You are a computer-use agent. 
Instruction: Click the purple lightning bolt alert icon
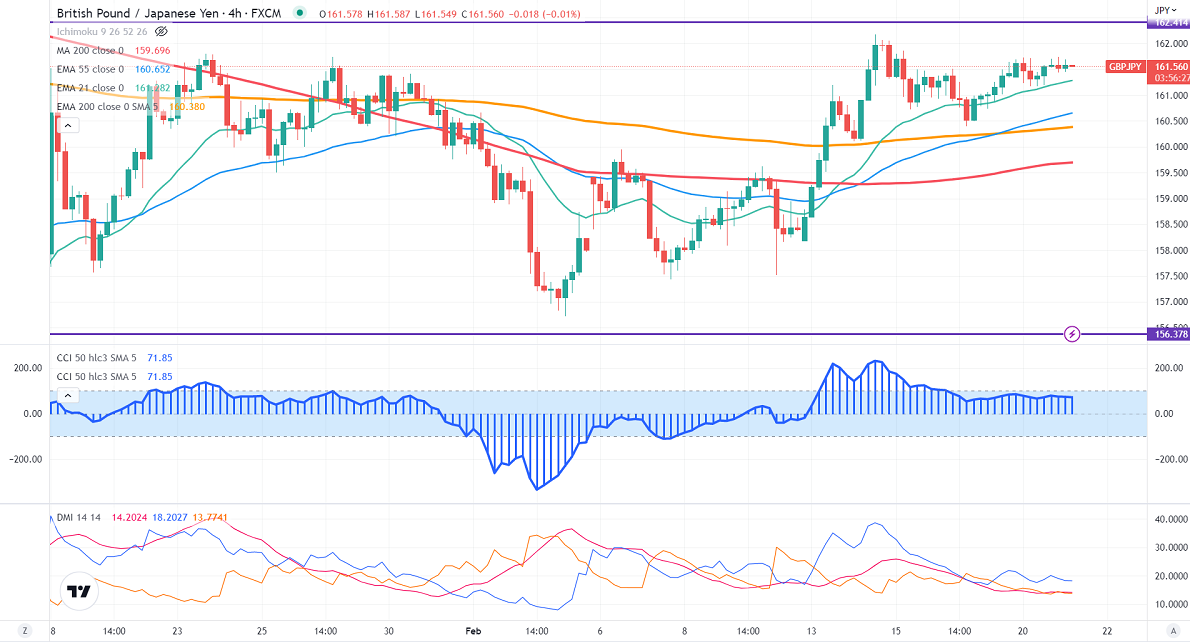(x=1072, y=333)
